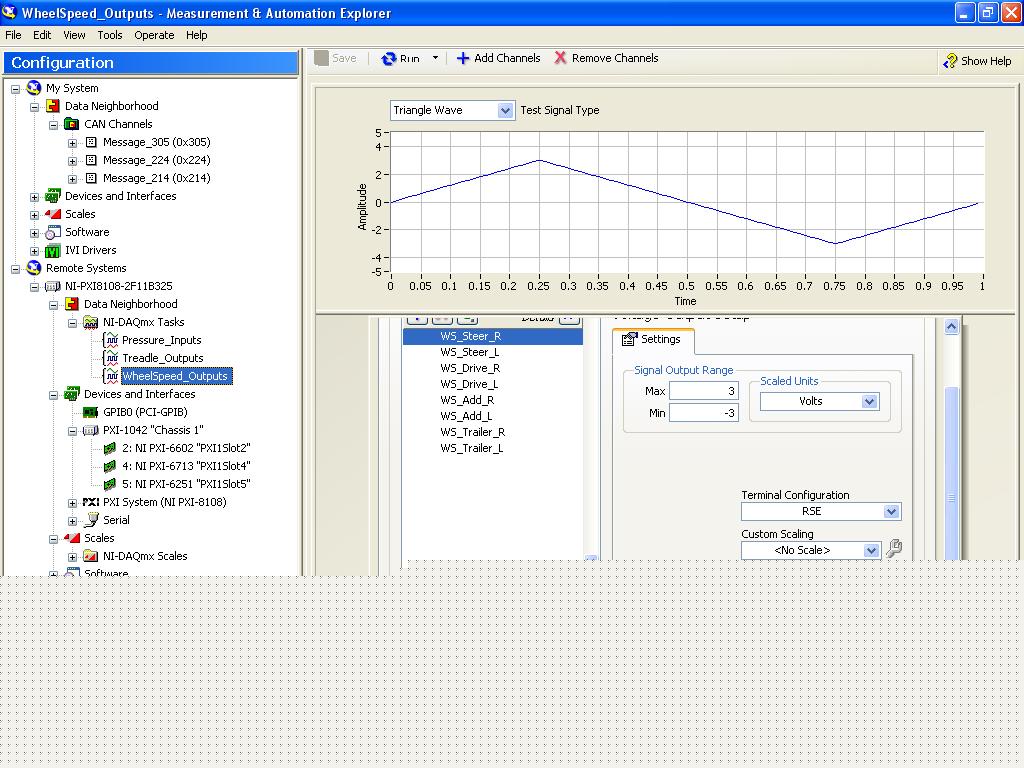The image size is (1024, 768).
Task: Click the Treadle_Outputs task icon
Action: pyautogui.click(x=110, y=359)
